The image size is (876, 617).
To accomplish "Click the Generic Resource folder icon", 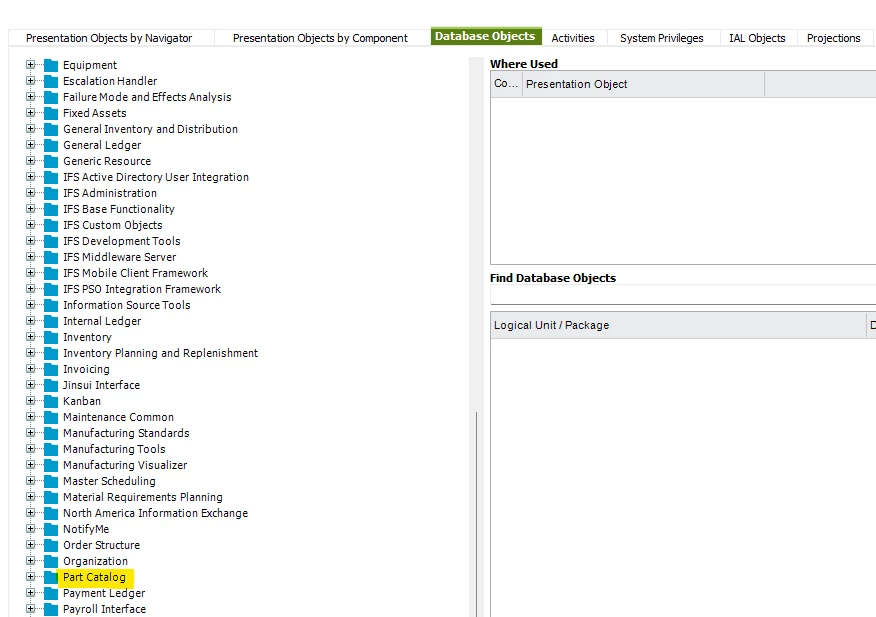I will pyautogui.click(x=51, y=161).
